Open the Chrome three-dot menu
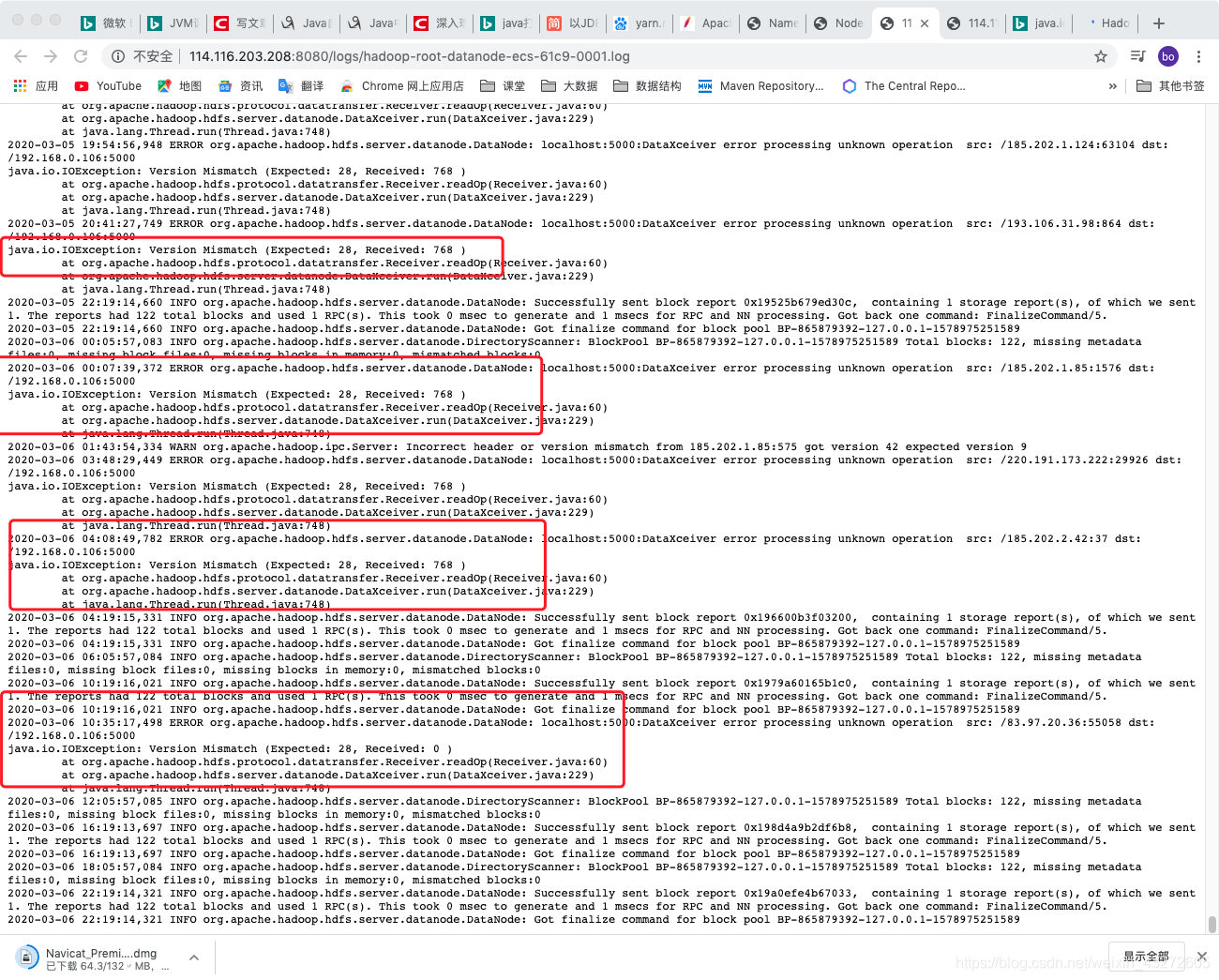 [x=1199, y=56]
